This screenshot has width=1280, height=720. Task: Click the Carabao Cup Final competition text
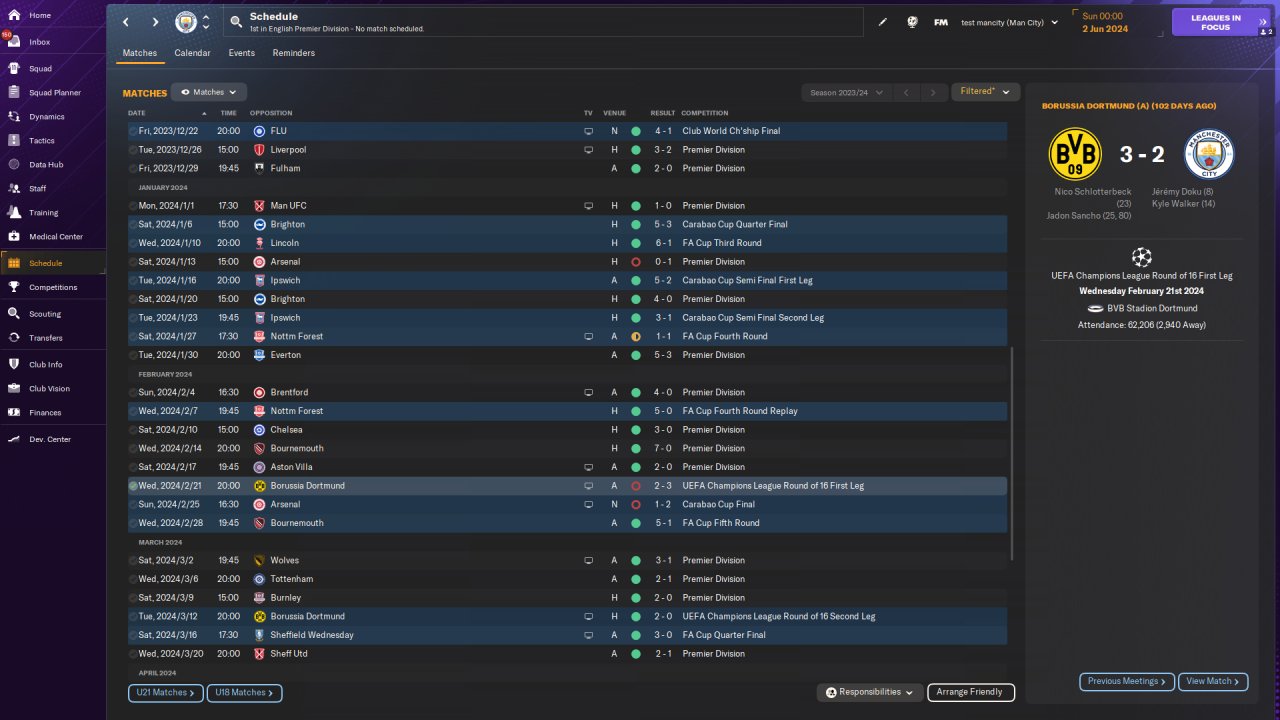coord(718,505)
